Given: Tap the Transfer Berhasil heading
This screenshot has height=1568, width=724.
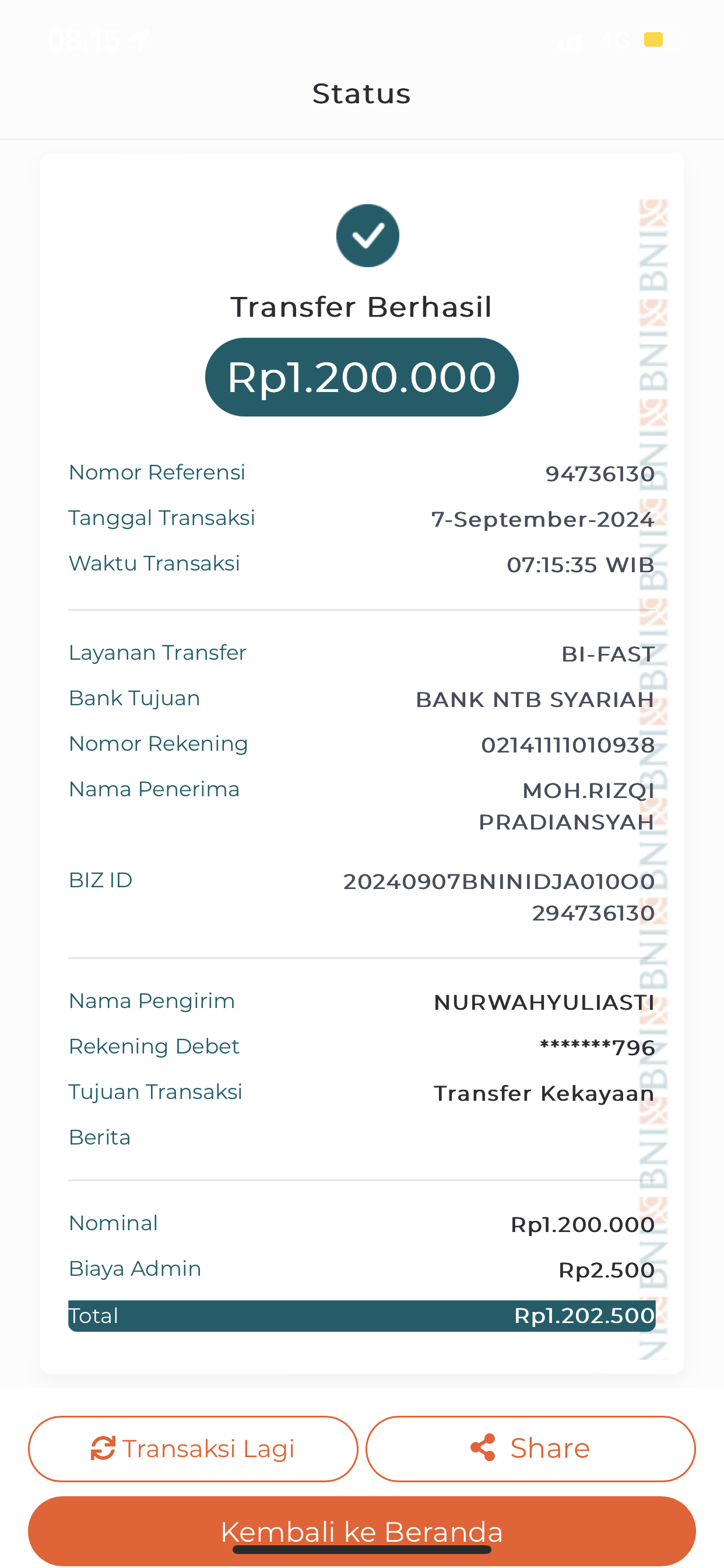Looking at the screenshot, I should tap(361, 307).
